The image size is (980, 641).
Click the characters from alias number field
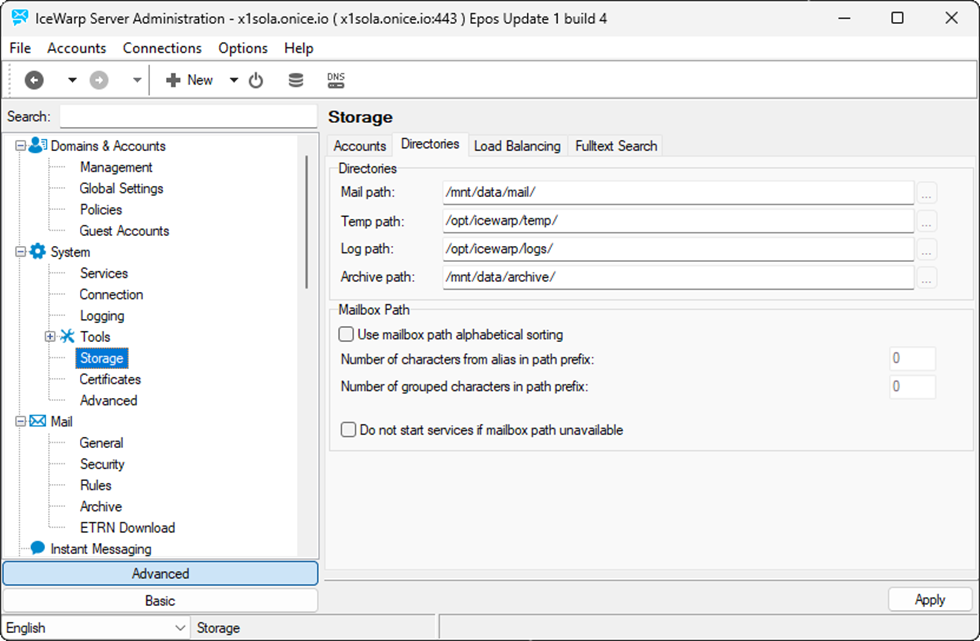(912, 359)
